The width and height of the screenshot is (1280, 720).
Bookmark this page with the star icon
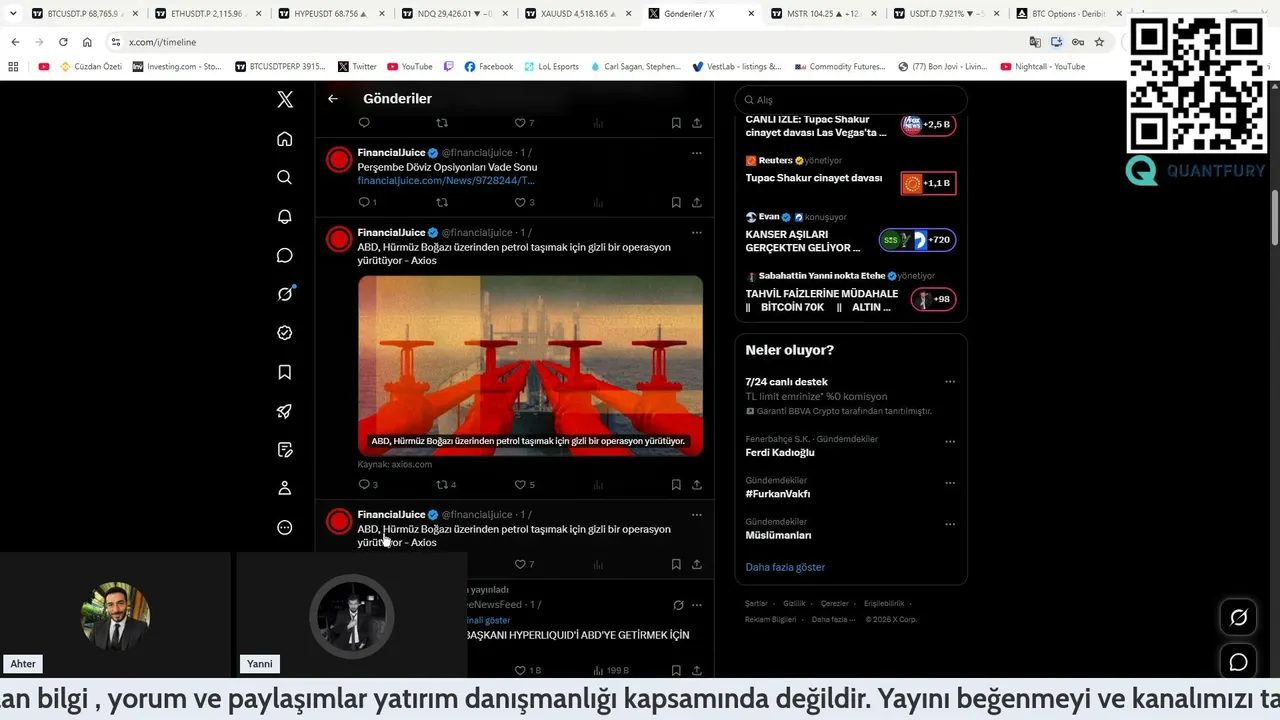coord(1099,42)
